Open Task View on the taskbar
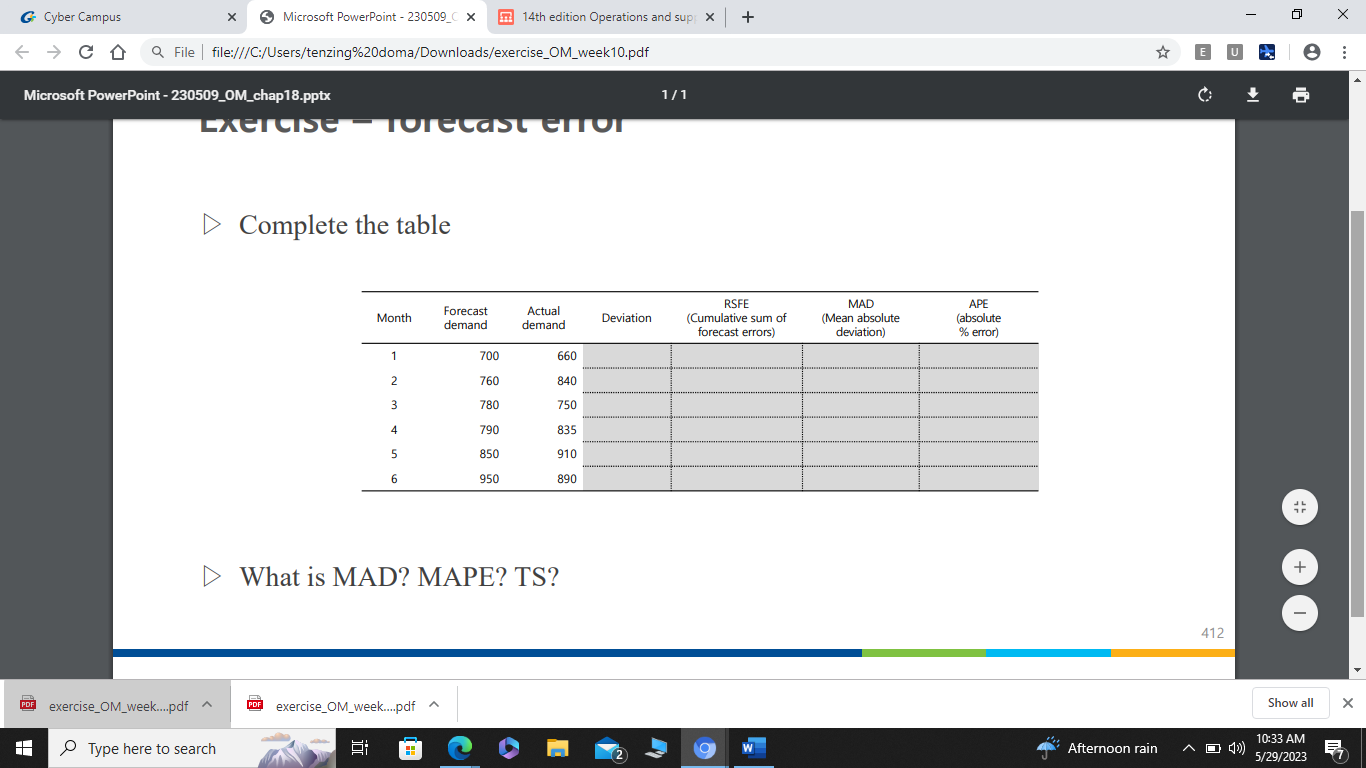Viewport: 1366px width, 768px height. click(x=359, y=748)
